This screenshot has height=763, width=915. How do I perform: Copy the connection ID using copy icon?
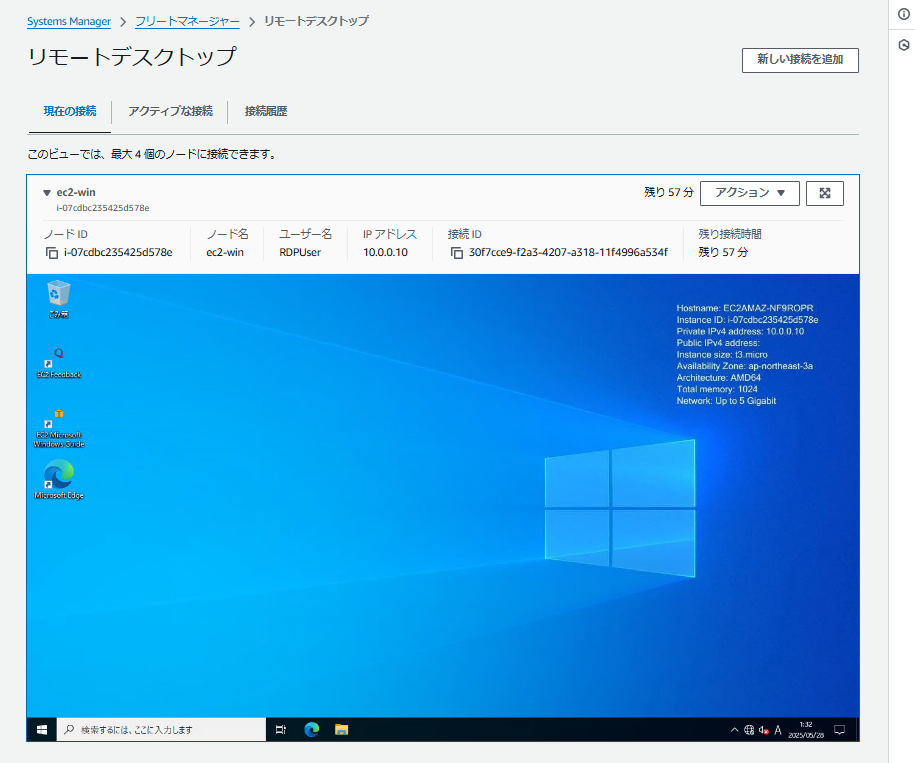coord(457,253)
